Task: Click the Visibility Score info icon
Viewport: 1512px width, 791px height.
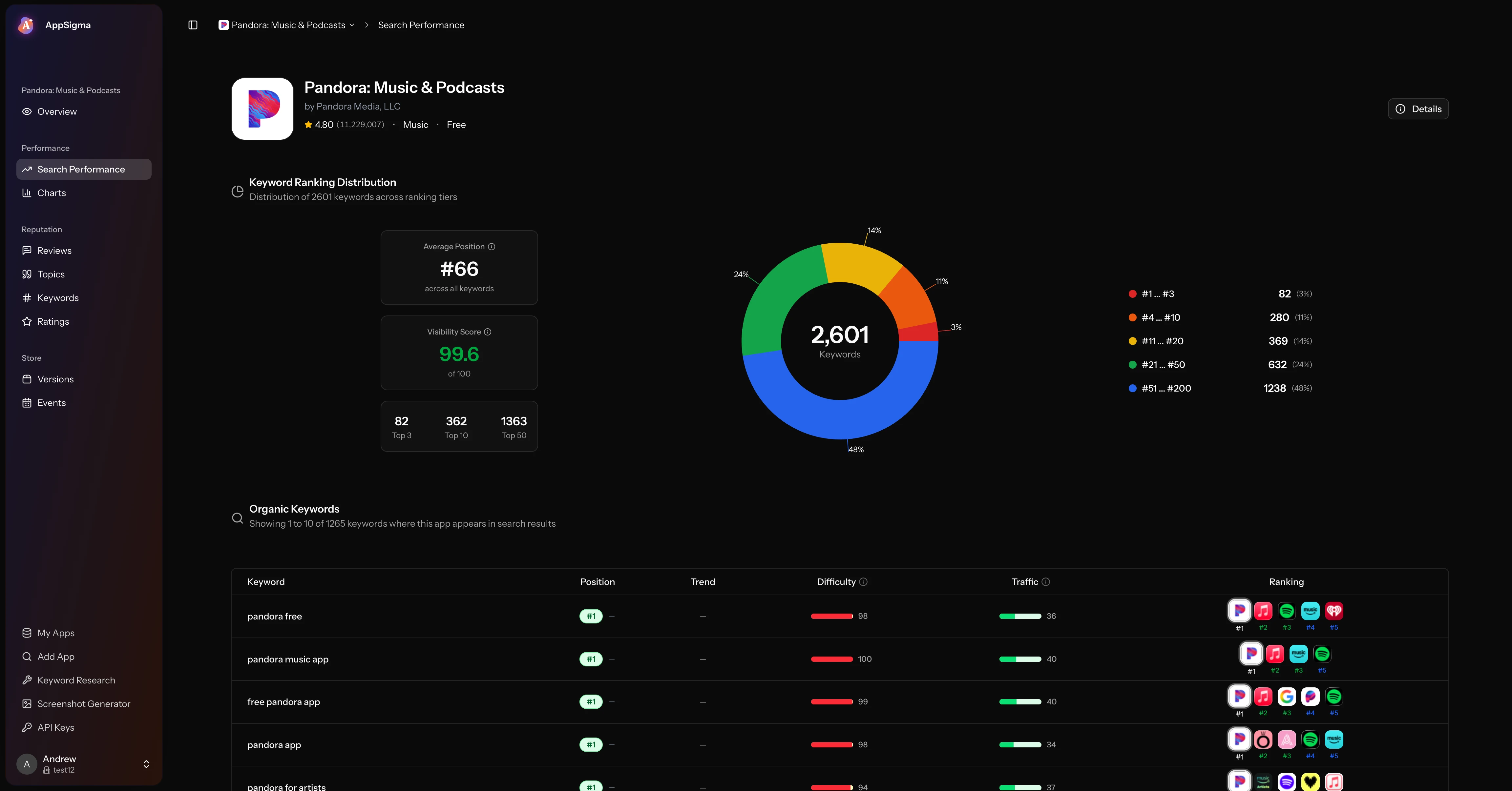Action: (488, 332)
